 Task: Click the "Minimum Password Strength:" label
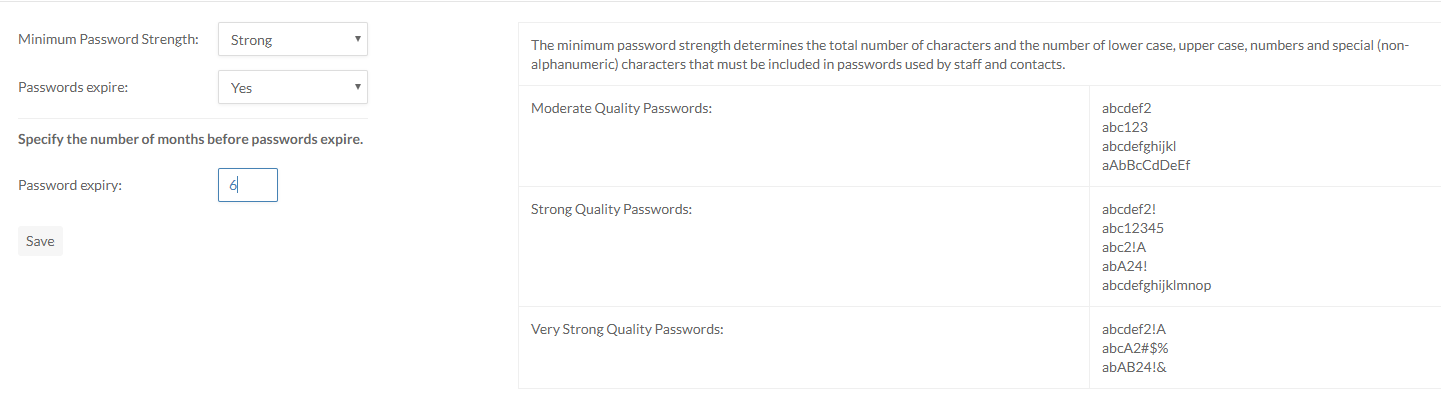pos(108,40)
